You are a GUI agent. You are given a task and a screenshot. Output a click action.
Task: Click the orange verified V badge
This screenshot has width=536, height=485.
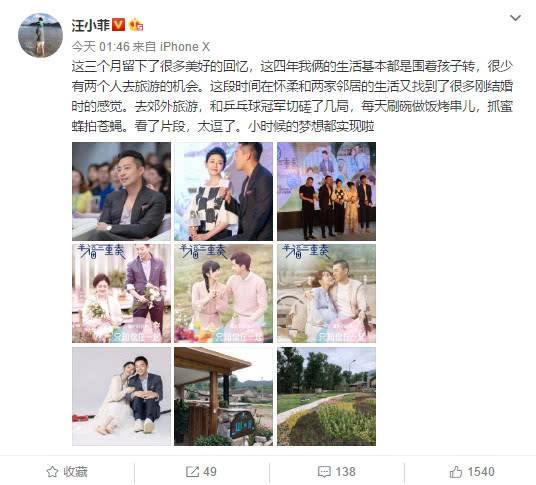click(x=118, y=25)
